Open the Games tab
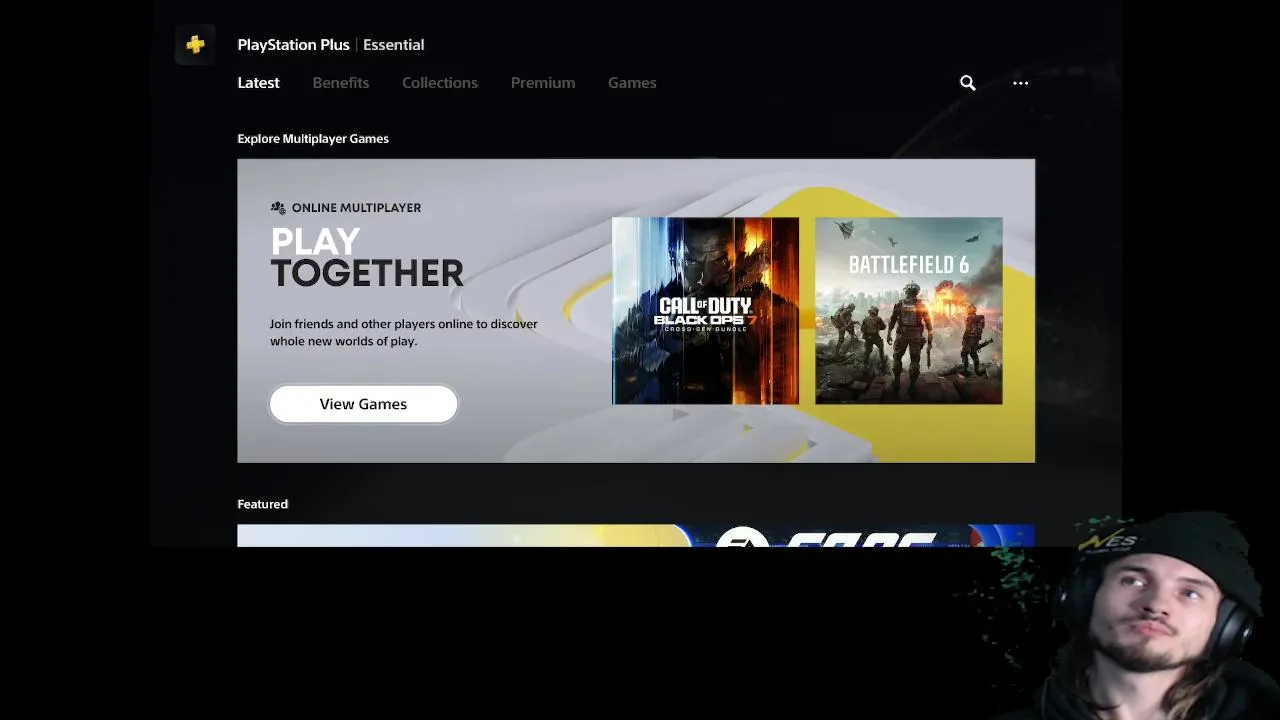Image resolution: width=1280 pixels, height=720 pixels. pyautogui.click(x=632, y=83)
